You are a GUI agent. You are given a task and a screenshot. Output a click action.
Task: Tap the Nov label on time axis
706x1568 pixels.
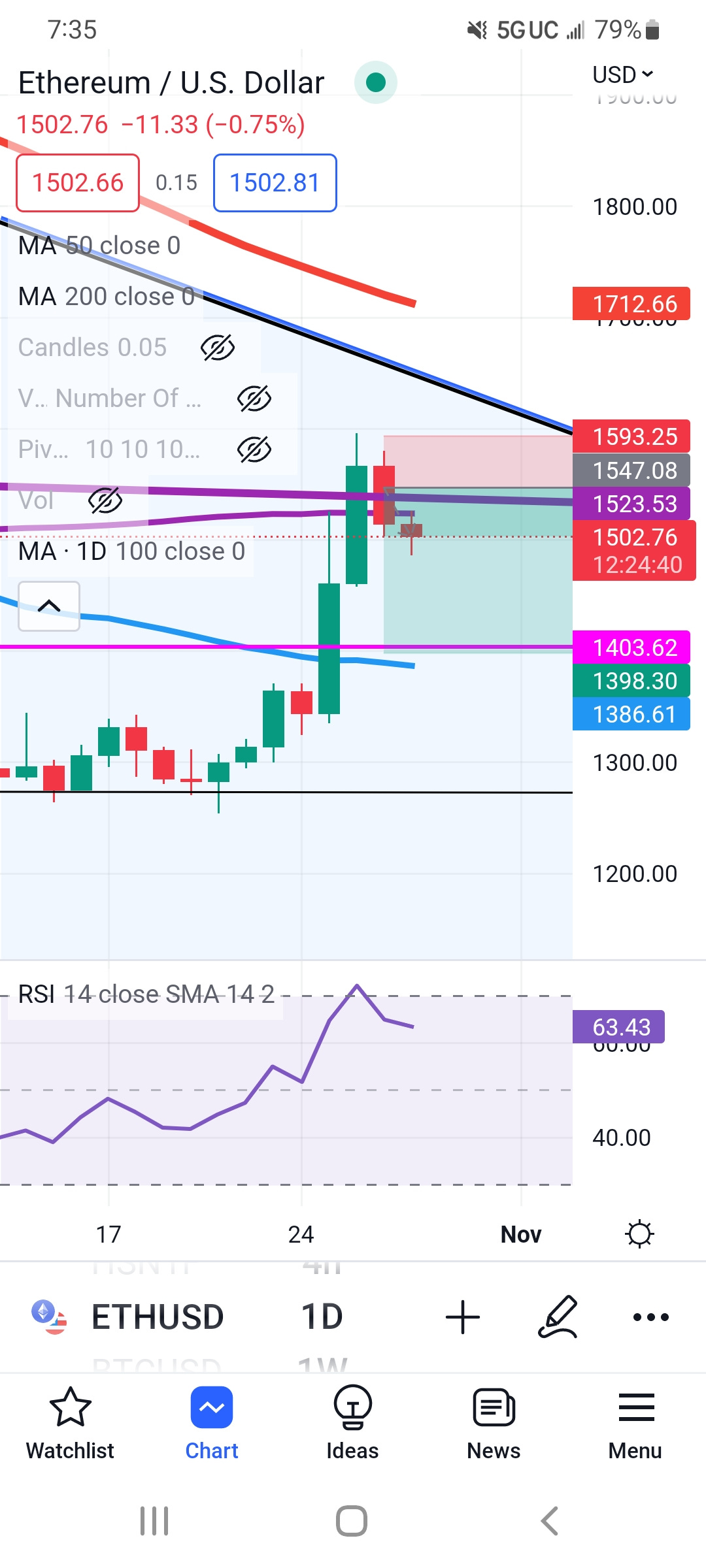[521, 1234]
